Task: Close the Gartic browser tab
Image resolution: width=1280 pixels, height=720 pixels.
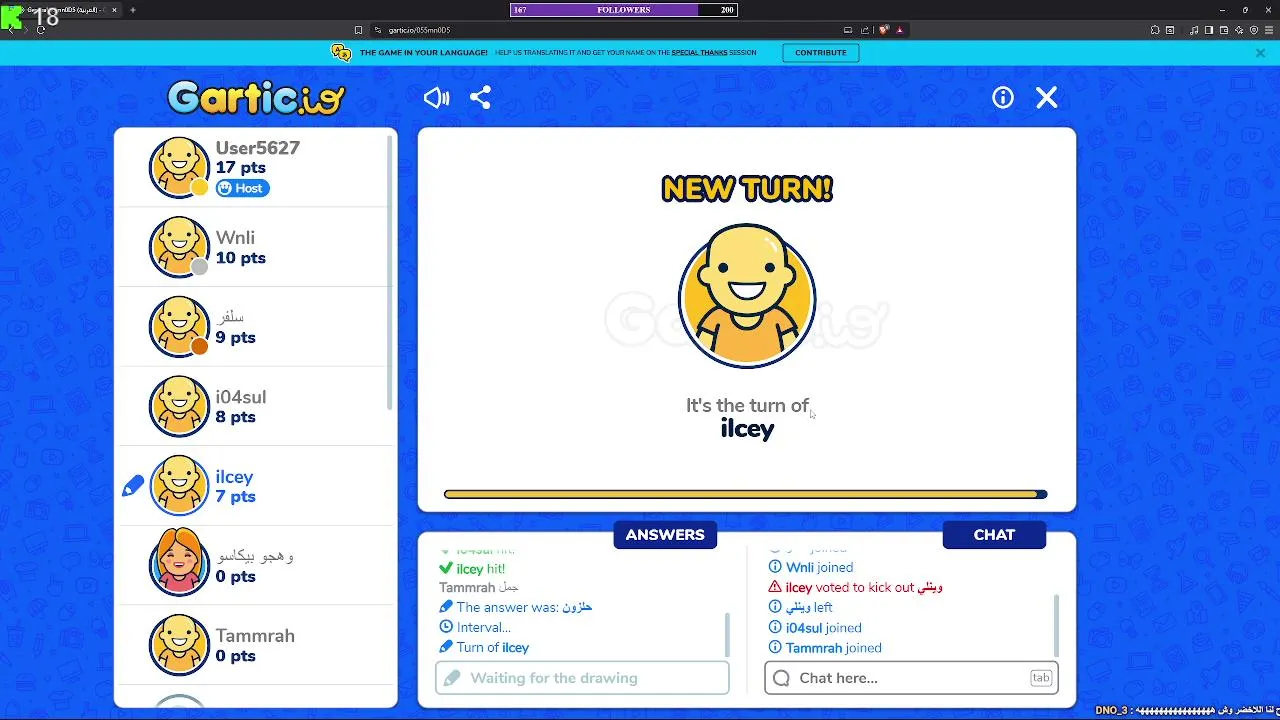Action: (114, 10)
